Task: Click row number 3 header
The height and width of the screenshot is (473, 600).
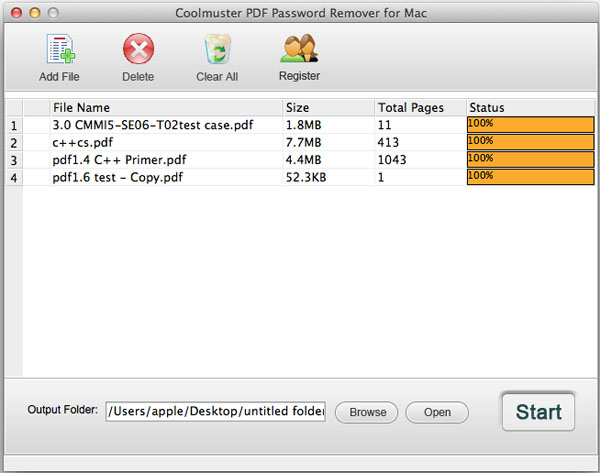Action: tap(14, 160)
